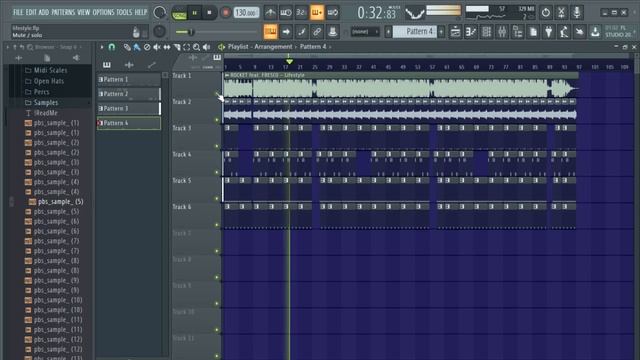Open the TOOLS menu
Screen dimensions: 640x360
click(124, 12)
